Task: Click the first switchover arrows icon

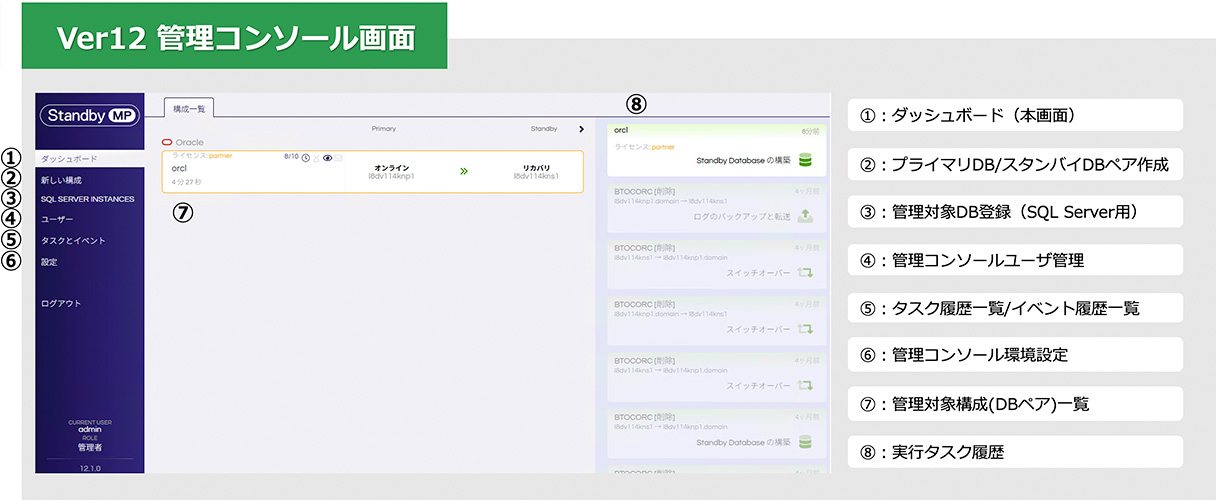Action: pyautogui.click(x=806, y=272)
